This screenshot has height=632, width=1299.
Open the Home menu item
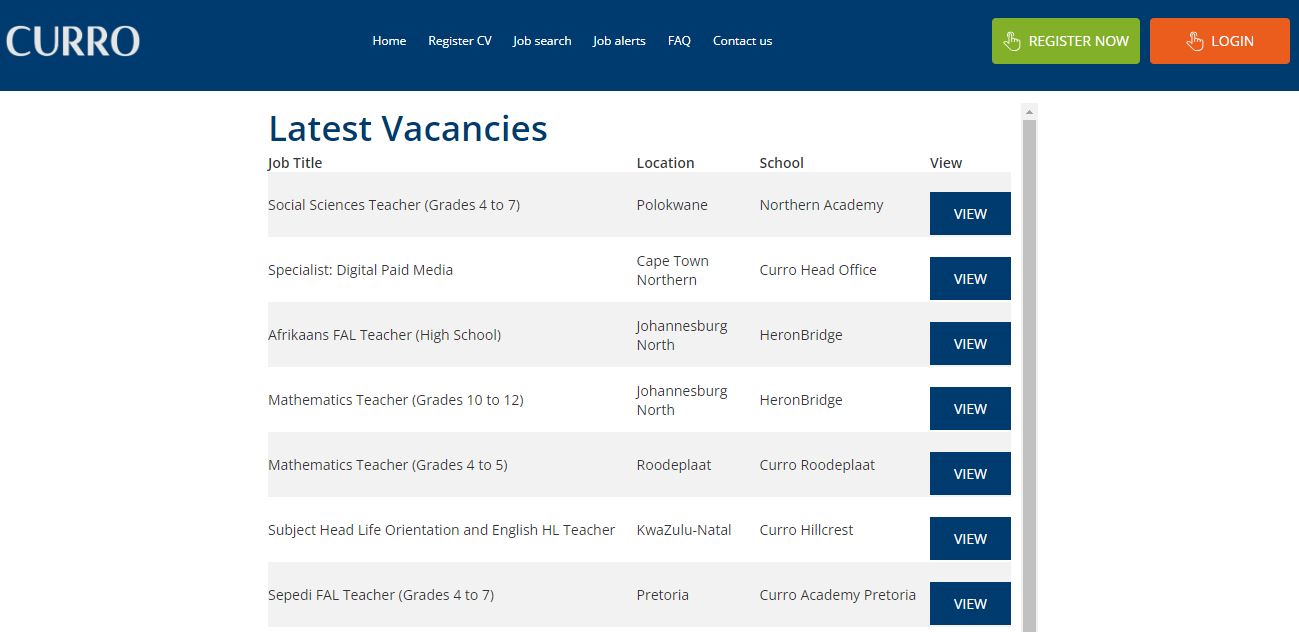[x=389, y=41]
